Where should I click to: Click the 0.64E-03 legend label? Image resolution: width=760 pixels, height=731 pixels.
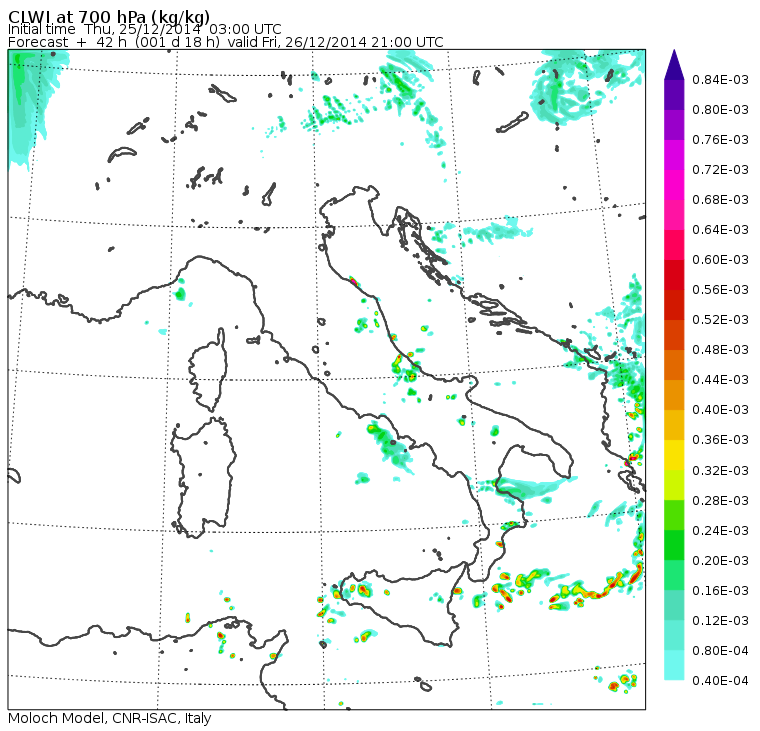720,230
